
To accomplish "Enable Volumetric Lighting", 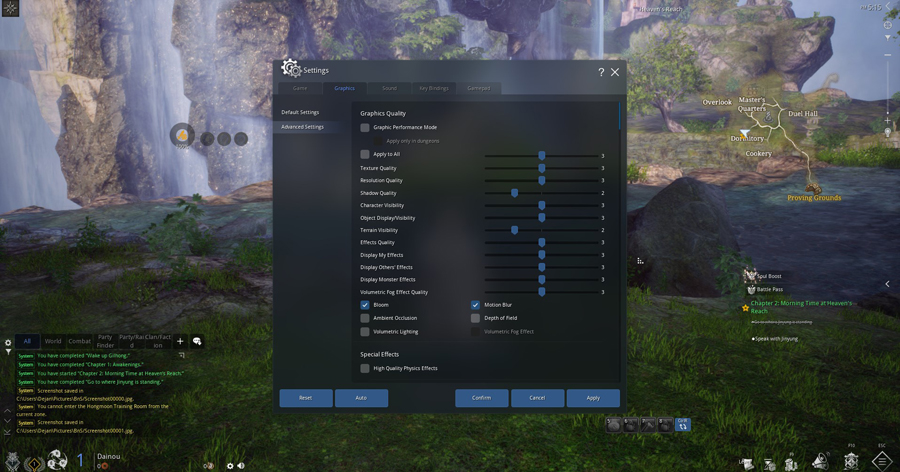I will click(364, 332).
